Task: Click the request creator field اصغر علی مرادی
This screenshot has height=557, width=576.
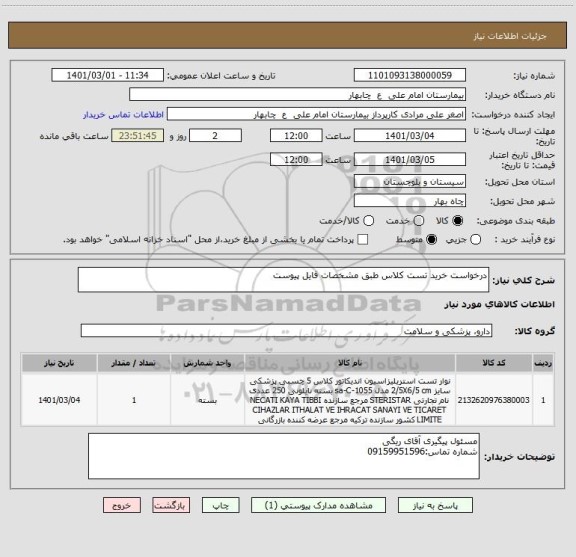Action: (316, 115)
